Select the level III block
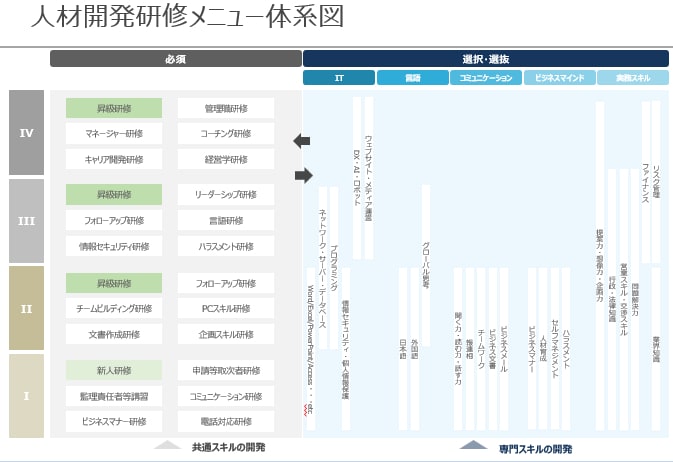This screenshot has height=462, width=673. pos(26,221)
